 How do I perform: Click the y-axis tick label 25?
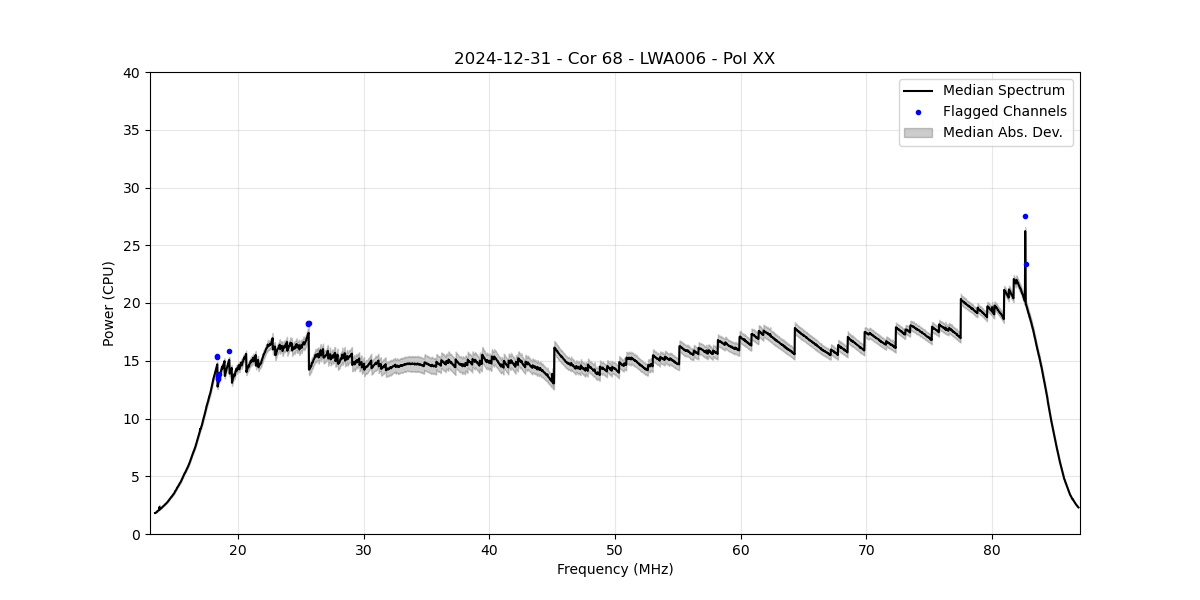click(x=132, y=246)
